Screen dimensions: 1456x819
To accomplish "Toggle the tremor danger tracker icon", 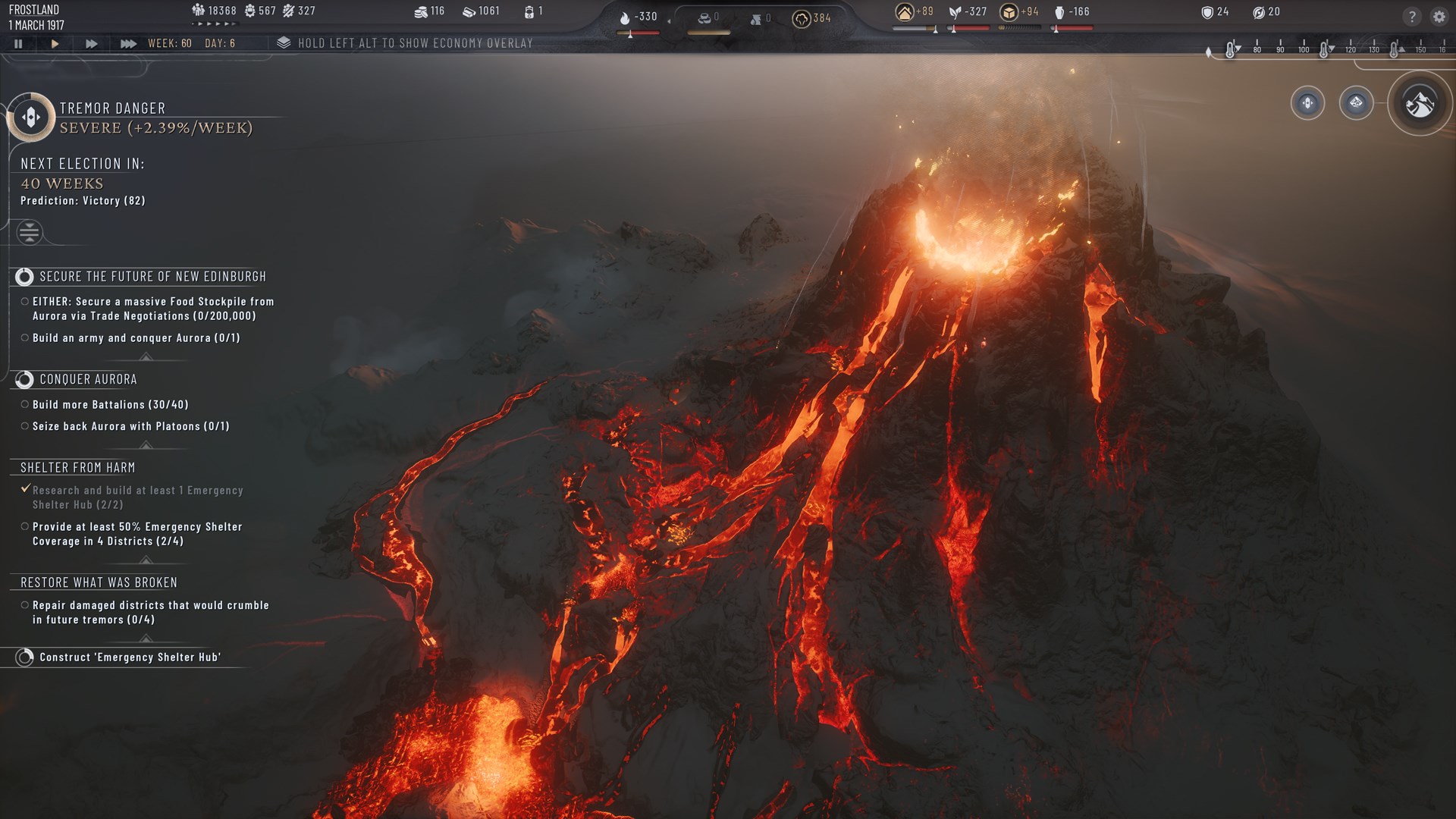I will (30, 115).
